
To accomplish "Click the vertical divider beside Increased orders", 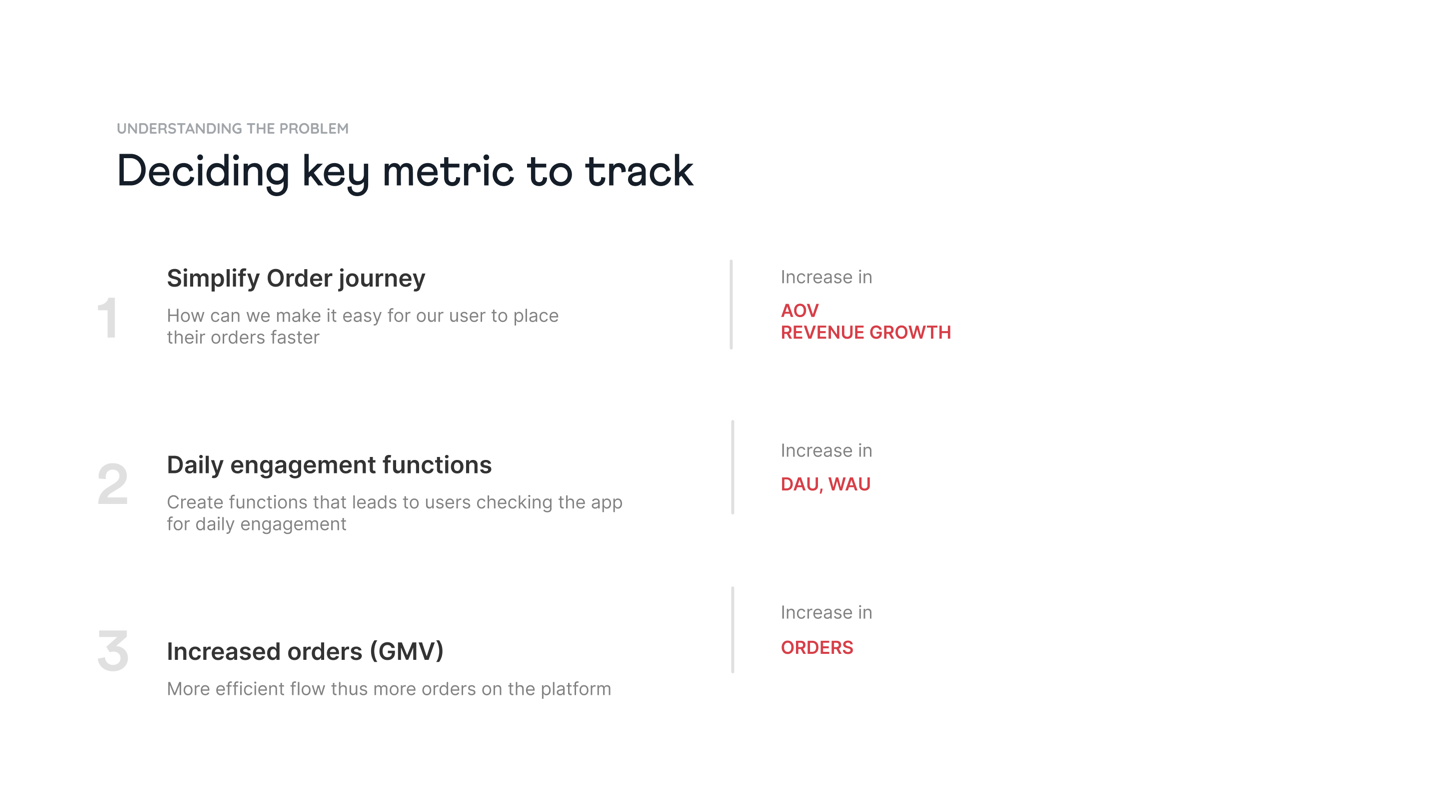I will (x=733, y=630).
